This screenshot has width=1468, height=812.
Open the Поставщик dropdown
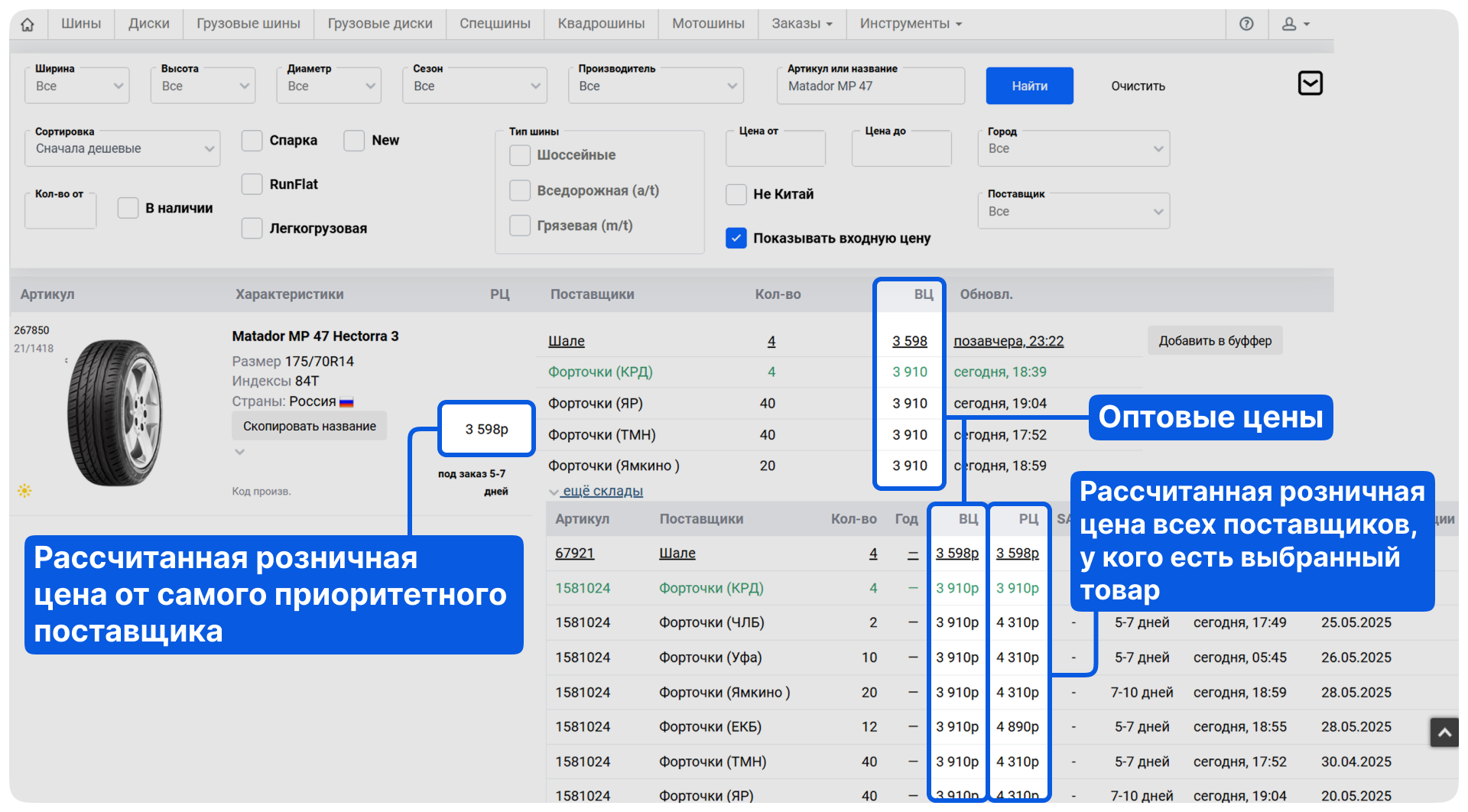click(1073, 211)
